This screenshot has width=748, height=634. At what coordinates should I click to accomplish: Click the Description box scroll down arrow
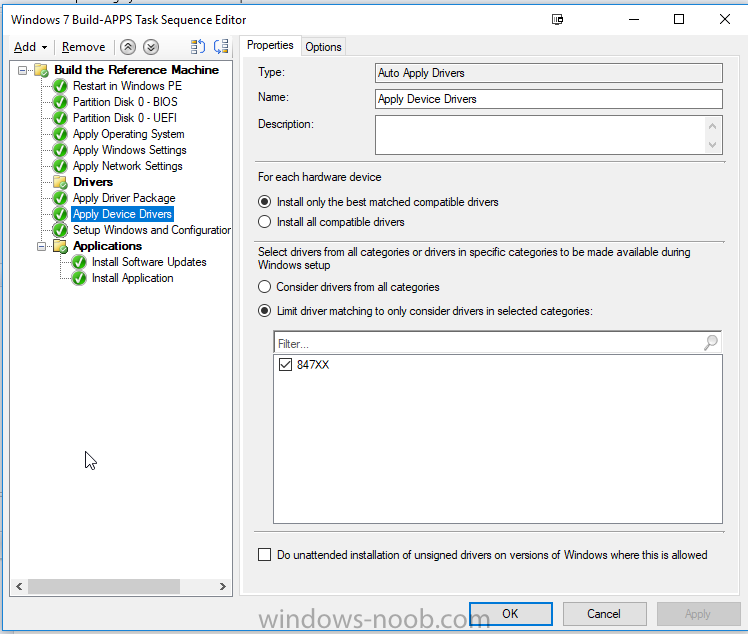coord(712,145)
